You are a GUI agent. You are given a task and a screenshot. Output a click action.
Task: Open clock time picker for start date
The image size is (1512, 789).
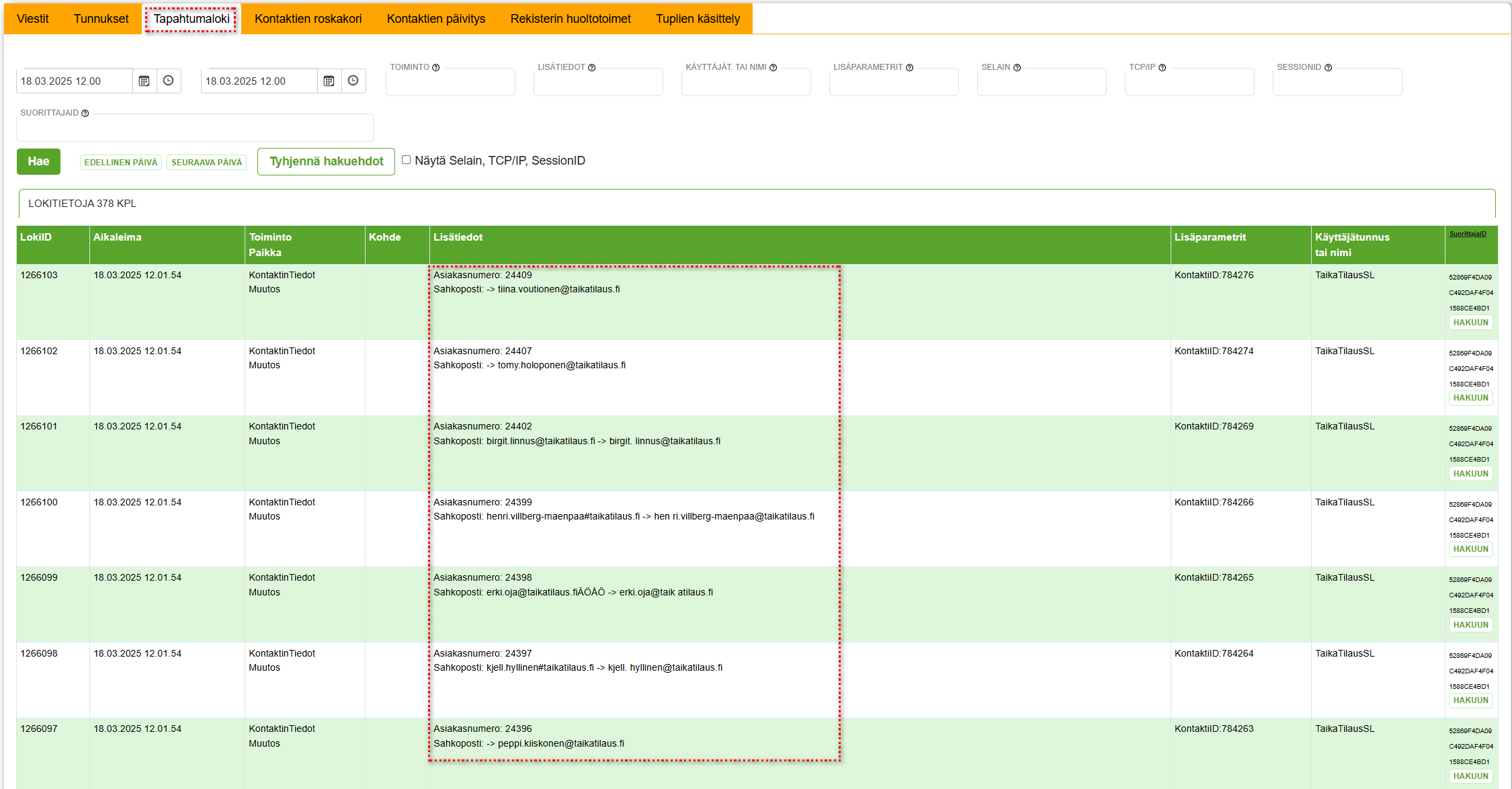(x=169, y=81)
